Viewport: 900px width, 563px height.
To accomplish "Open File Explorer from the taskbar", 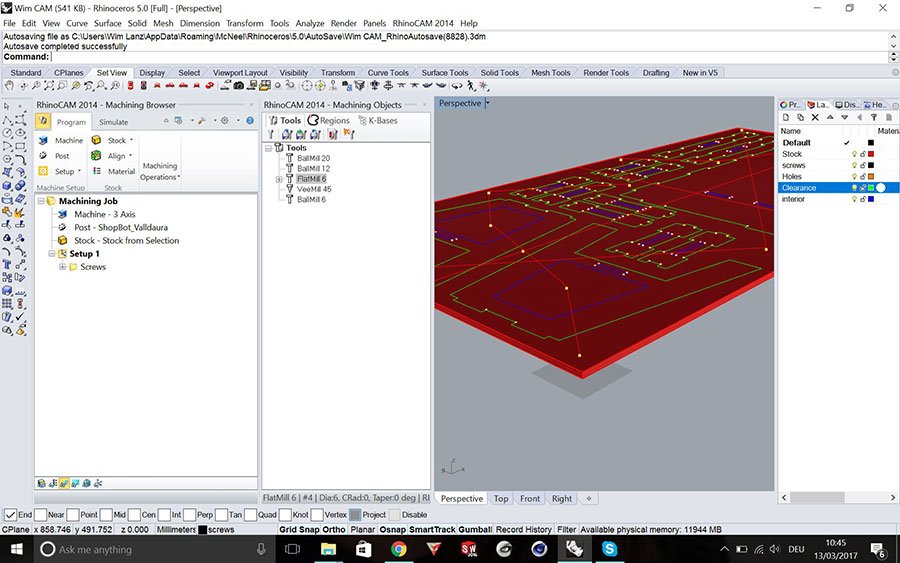I will (328, 549).
